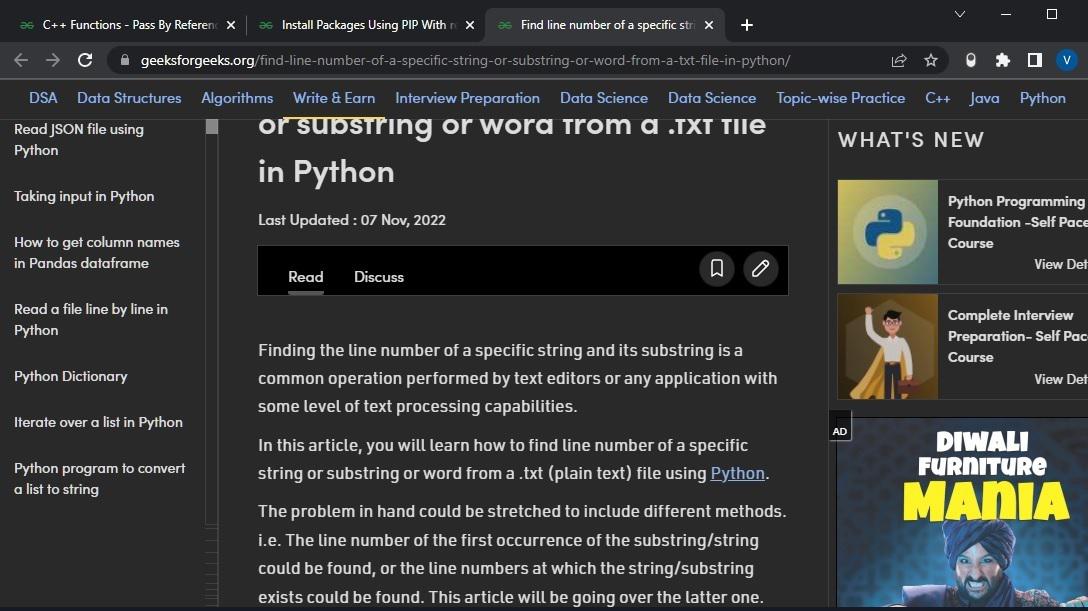Image resolution: width=1088 pixels, height=611 pixels.
Task: Open the Read tab of the article
Action: (x=306, y=277)
